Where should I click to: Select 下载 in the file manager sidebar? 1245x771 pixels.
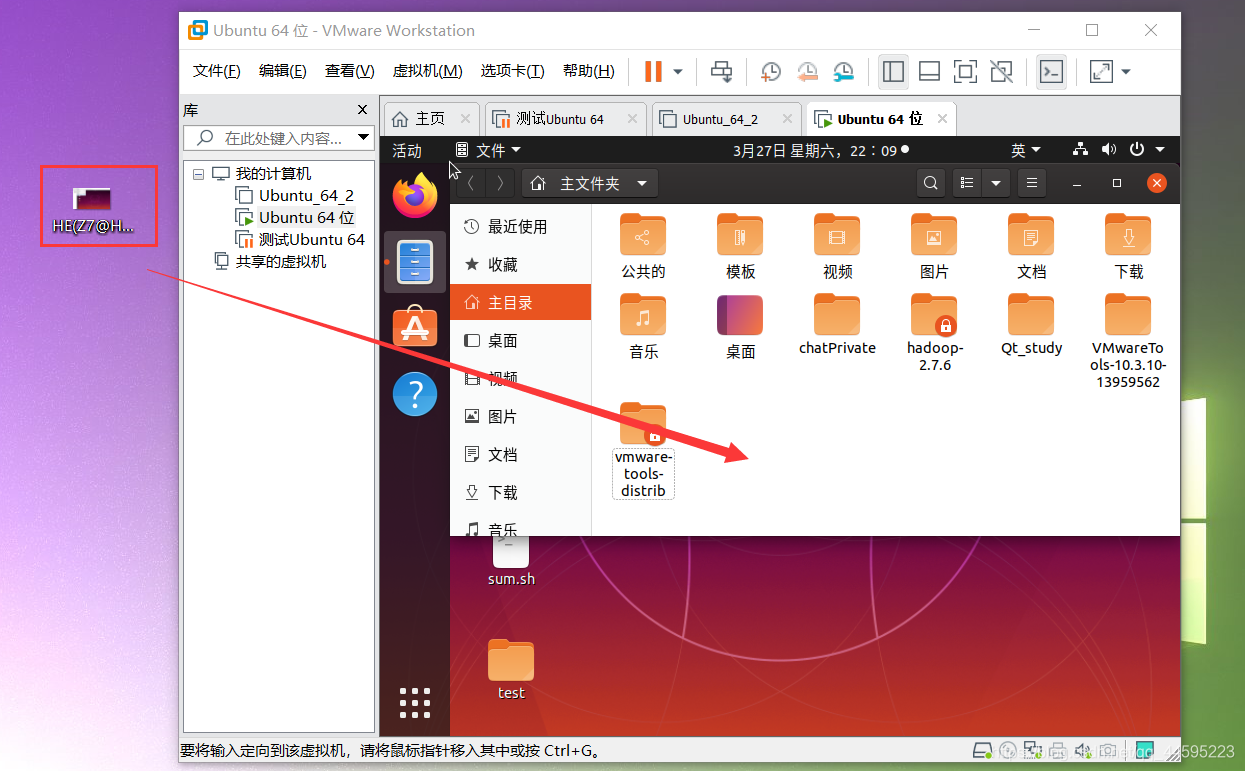click(520, 493)
